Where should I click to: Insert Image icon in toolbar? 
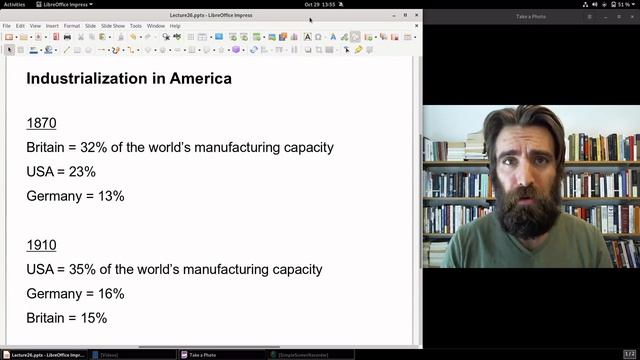point(272,37)
